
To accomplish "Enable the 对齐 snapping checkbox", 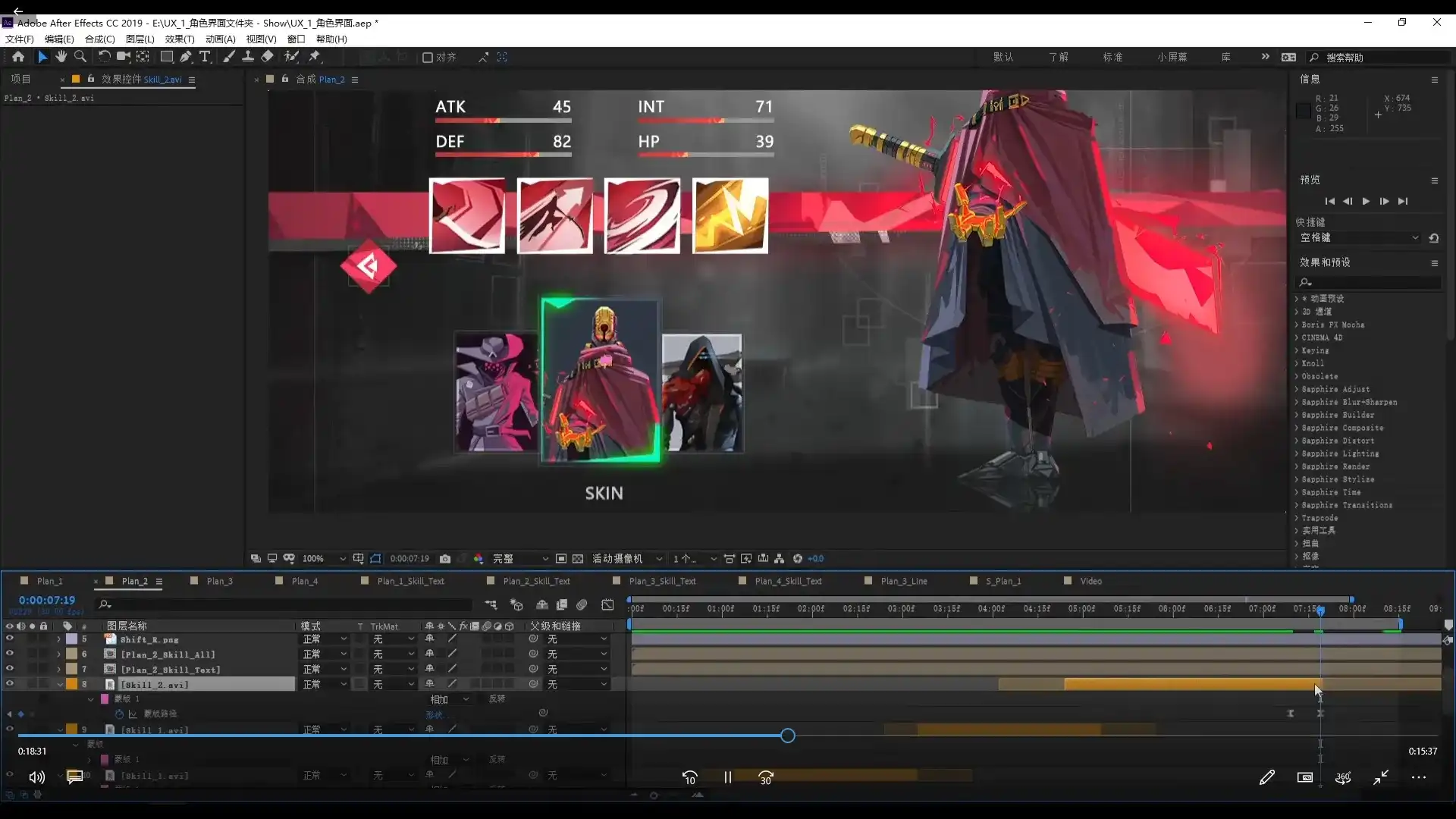I will pyautogui.click(x=428, y=58).
